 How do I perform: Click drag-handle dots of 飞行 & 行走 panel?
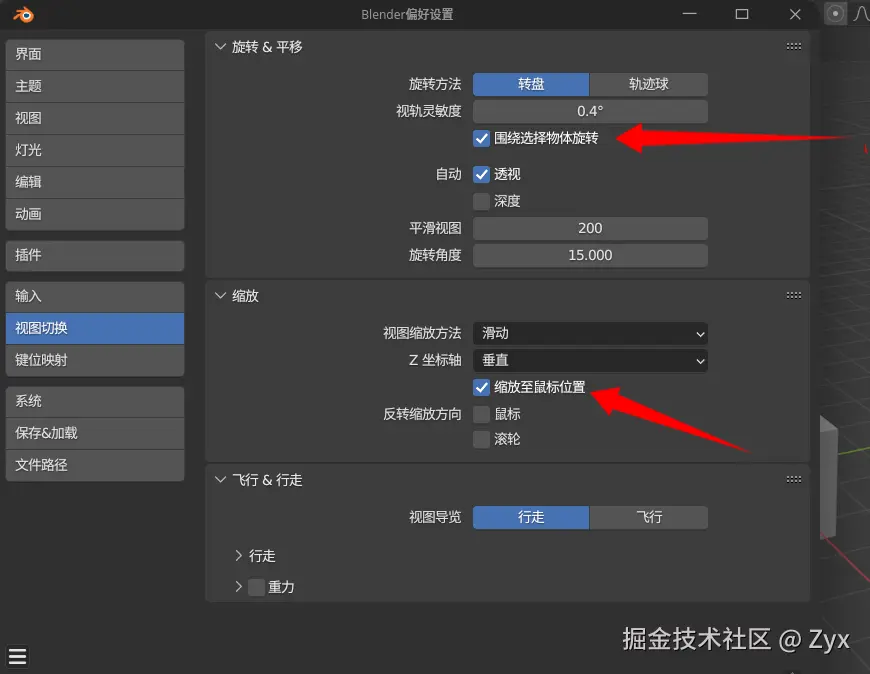793,479
